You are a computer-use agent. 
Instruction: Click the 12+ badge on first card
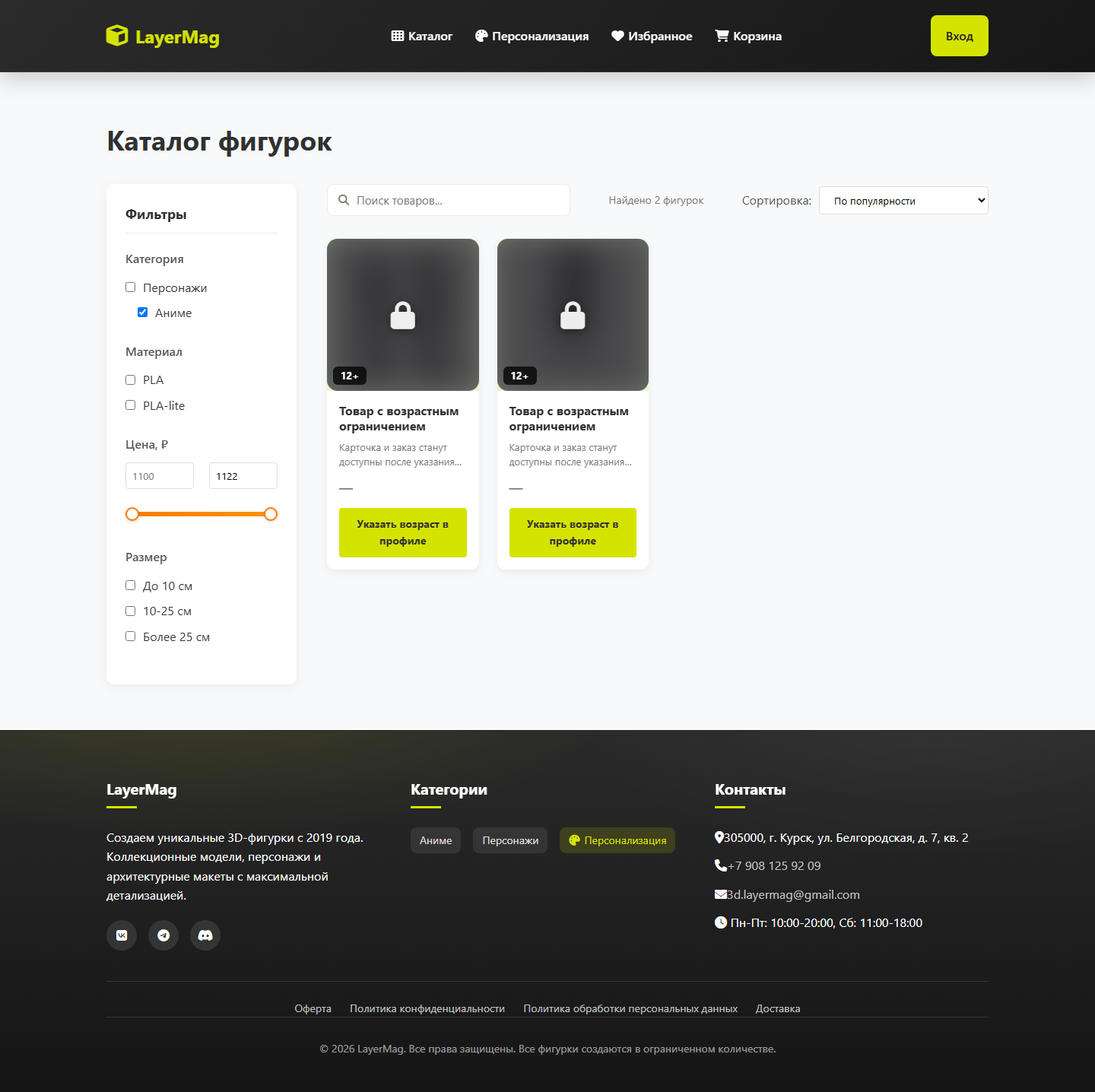(350, 376)
